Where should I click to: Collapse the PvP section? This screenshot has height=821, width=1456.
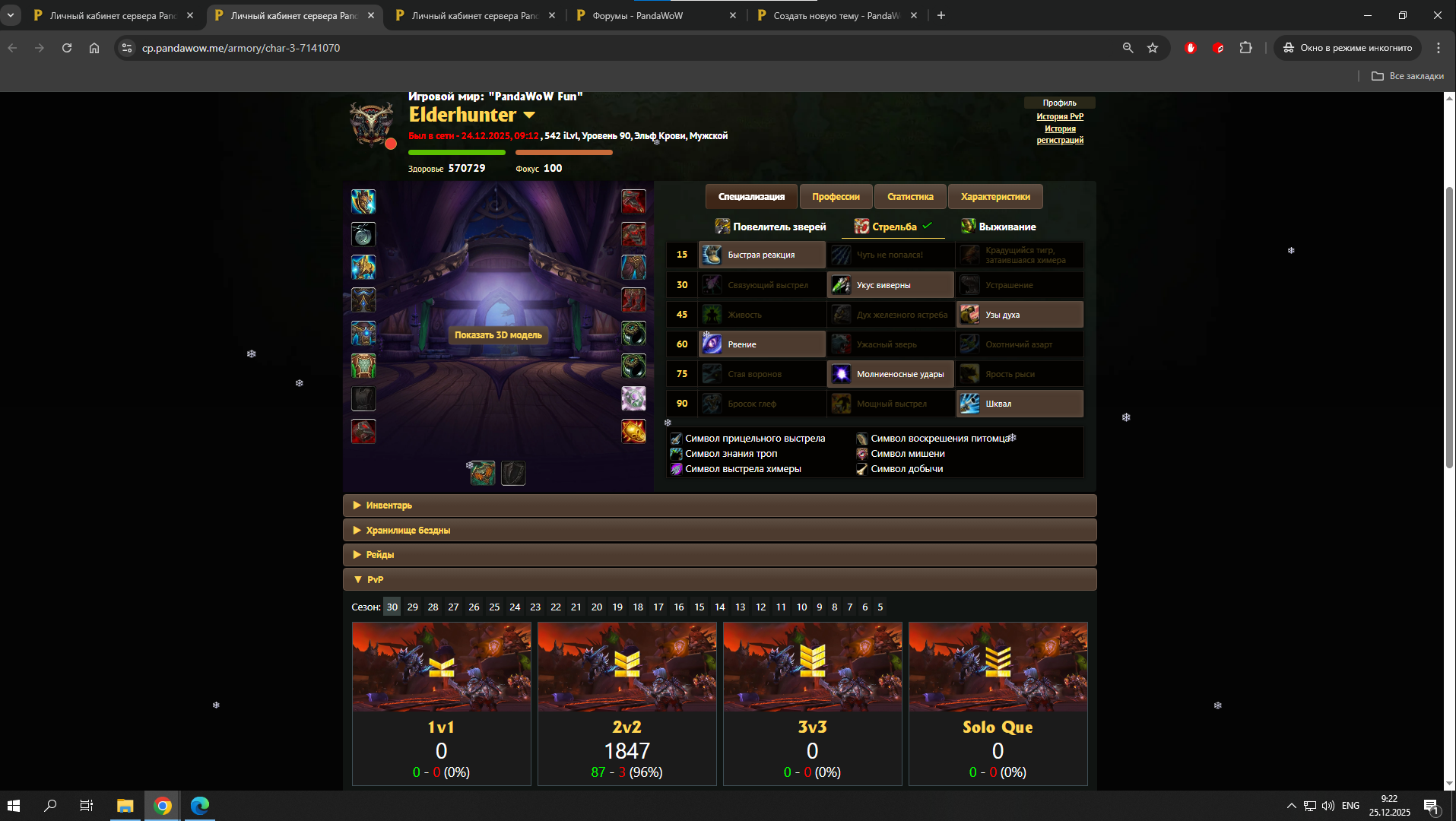click(375, 579)
